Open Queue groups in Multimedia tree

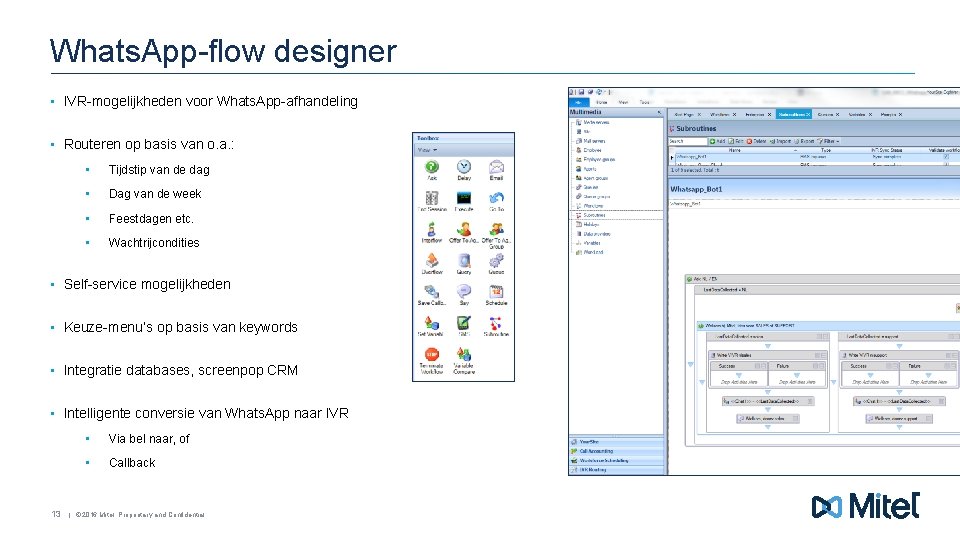click(593, 197)
